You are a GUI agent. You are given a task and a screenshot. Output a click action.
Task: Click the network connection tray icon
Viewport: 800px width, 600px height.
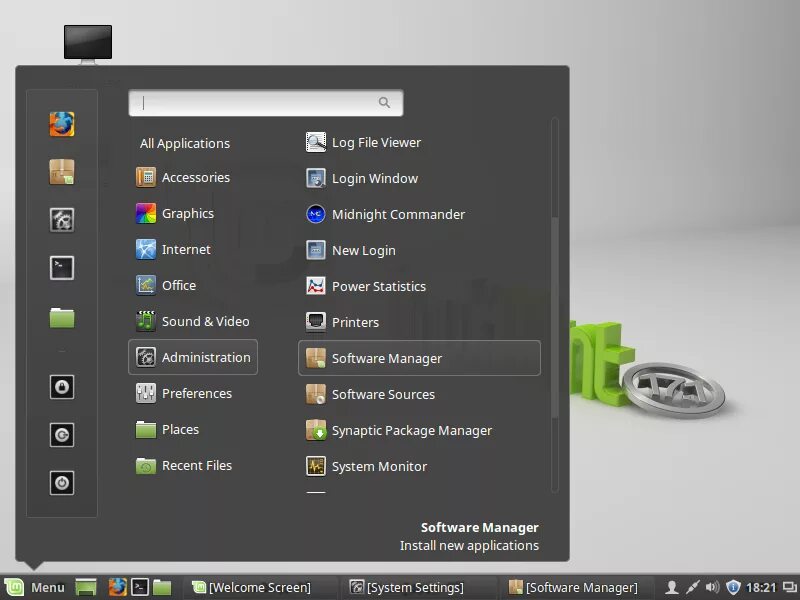pos(692,587)
